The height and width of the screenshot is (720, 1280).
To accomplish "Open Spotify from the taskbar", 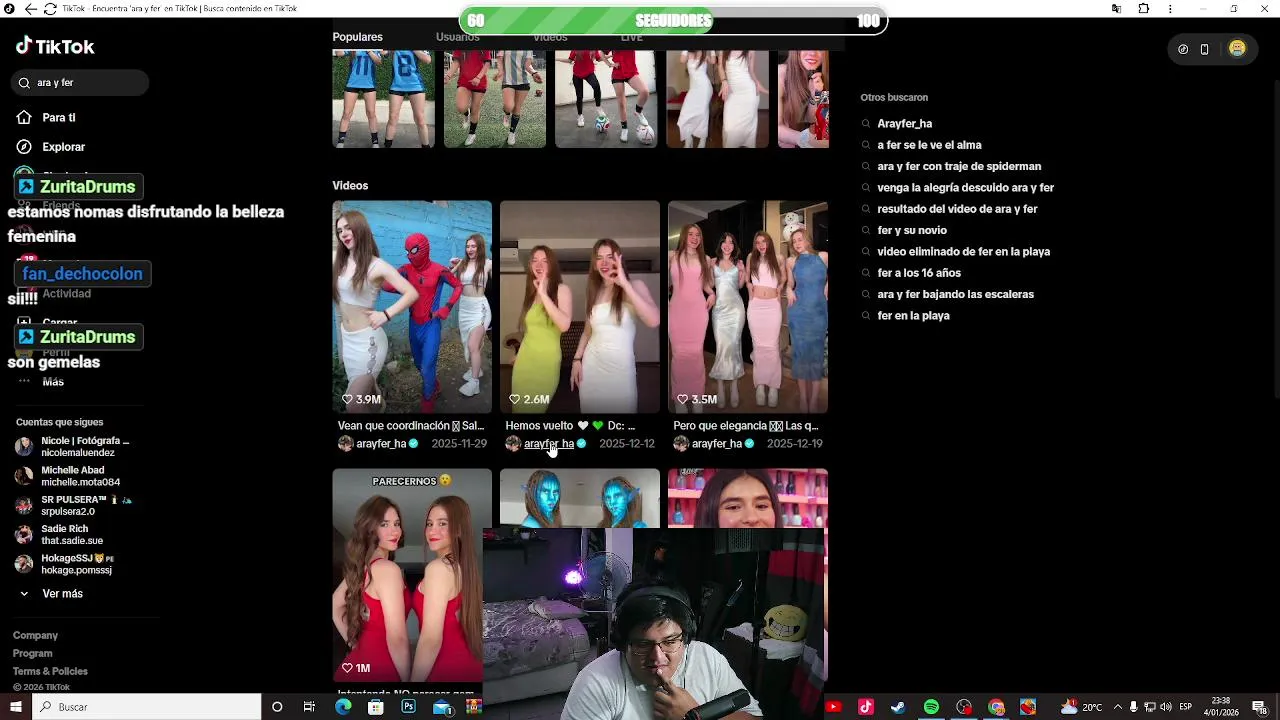I will (x=931, y=707).
